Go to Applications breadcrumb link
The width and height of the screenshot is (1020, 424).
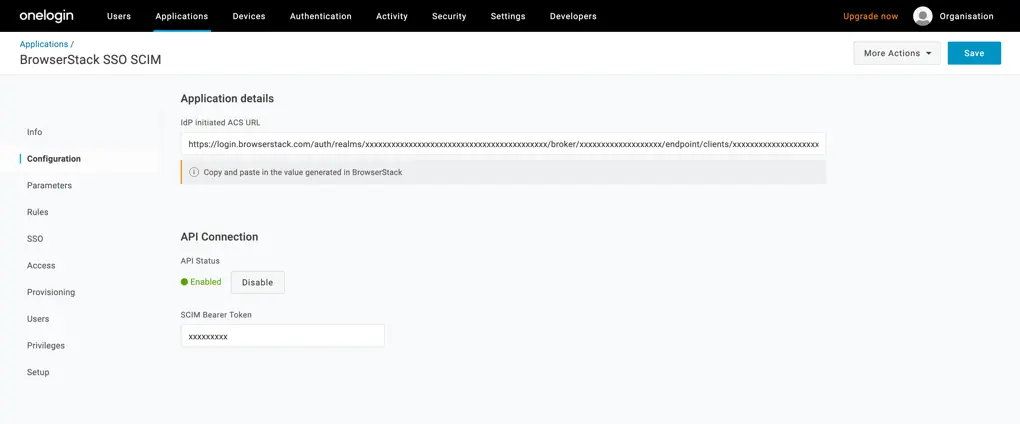pyautogui.click(x=44, y=44)
